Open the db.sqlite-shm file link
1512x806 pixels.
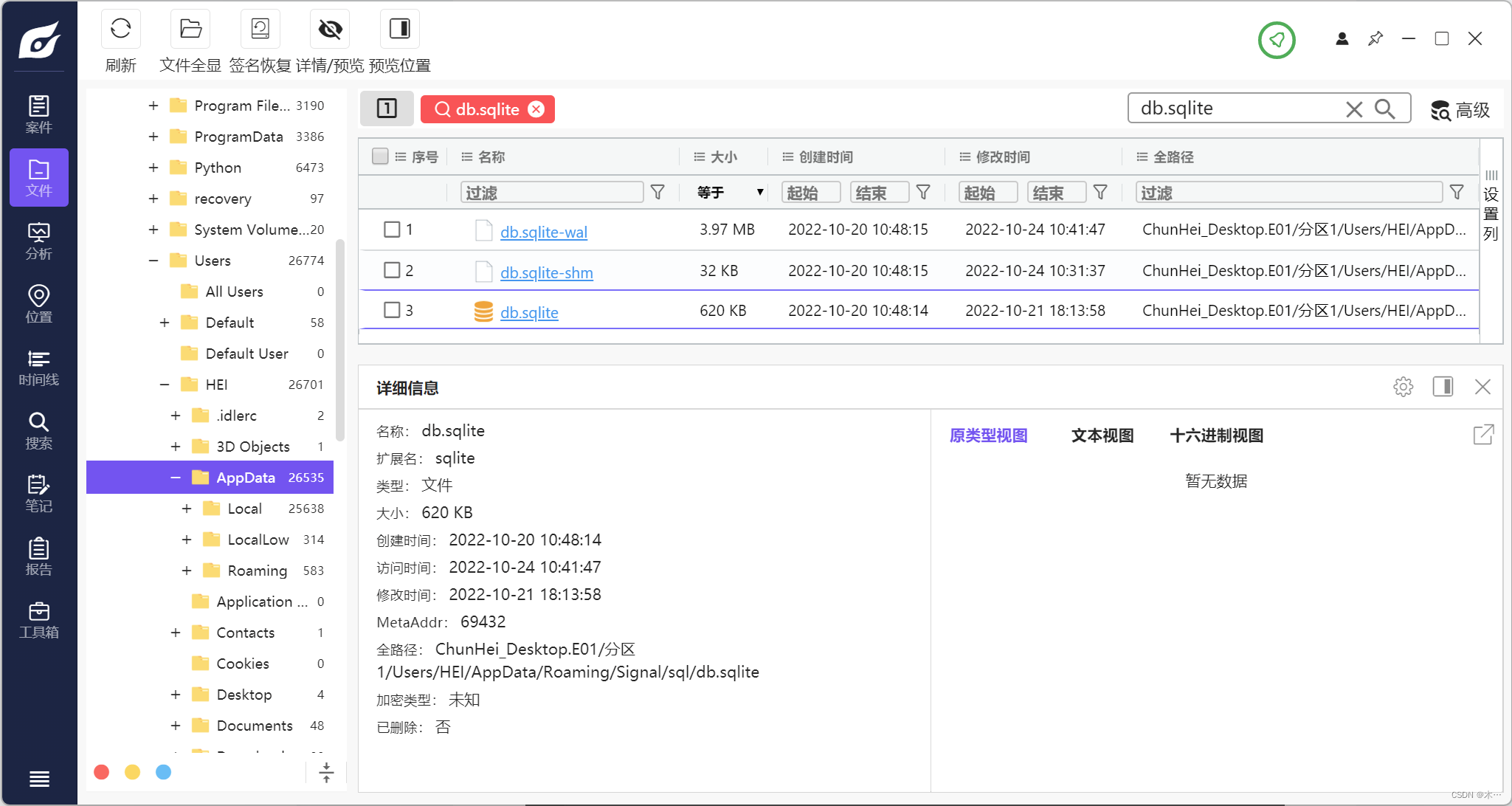(546, 272)
